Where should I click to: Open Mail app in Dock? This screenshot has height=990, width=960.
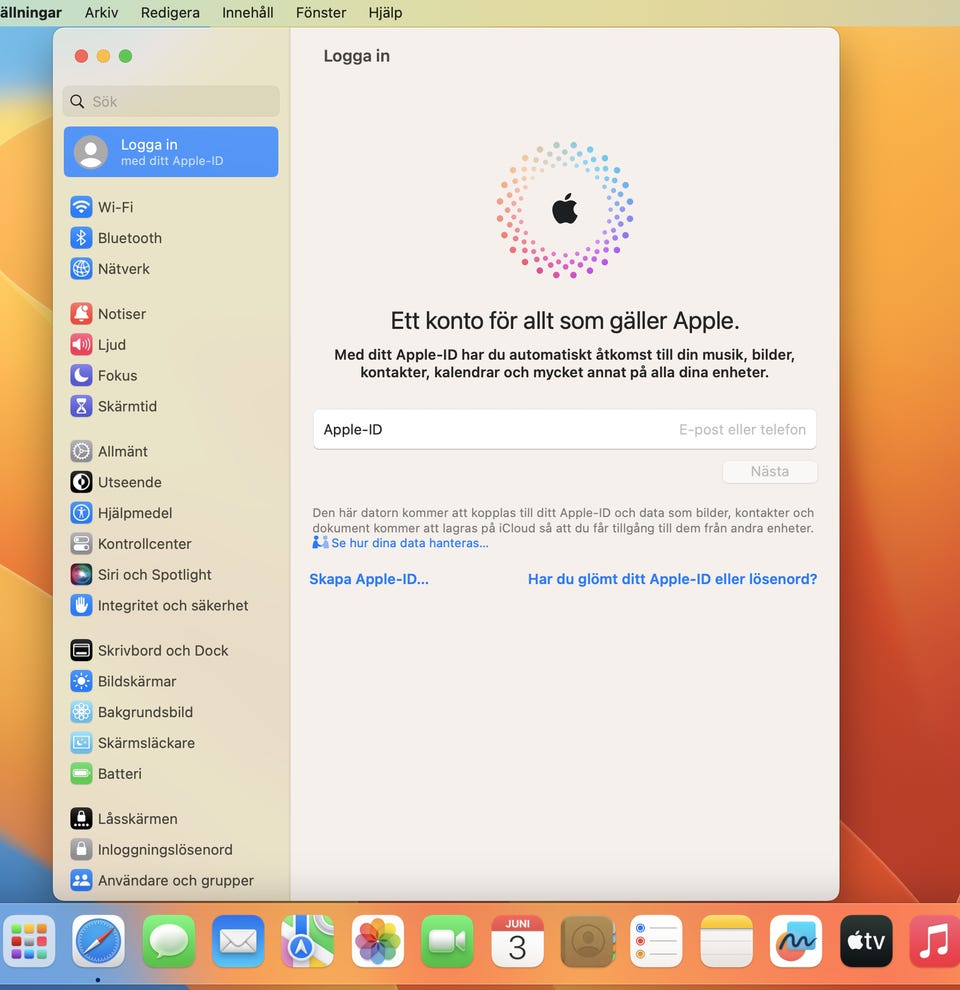(x=238, y=941)
